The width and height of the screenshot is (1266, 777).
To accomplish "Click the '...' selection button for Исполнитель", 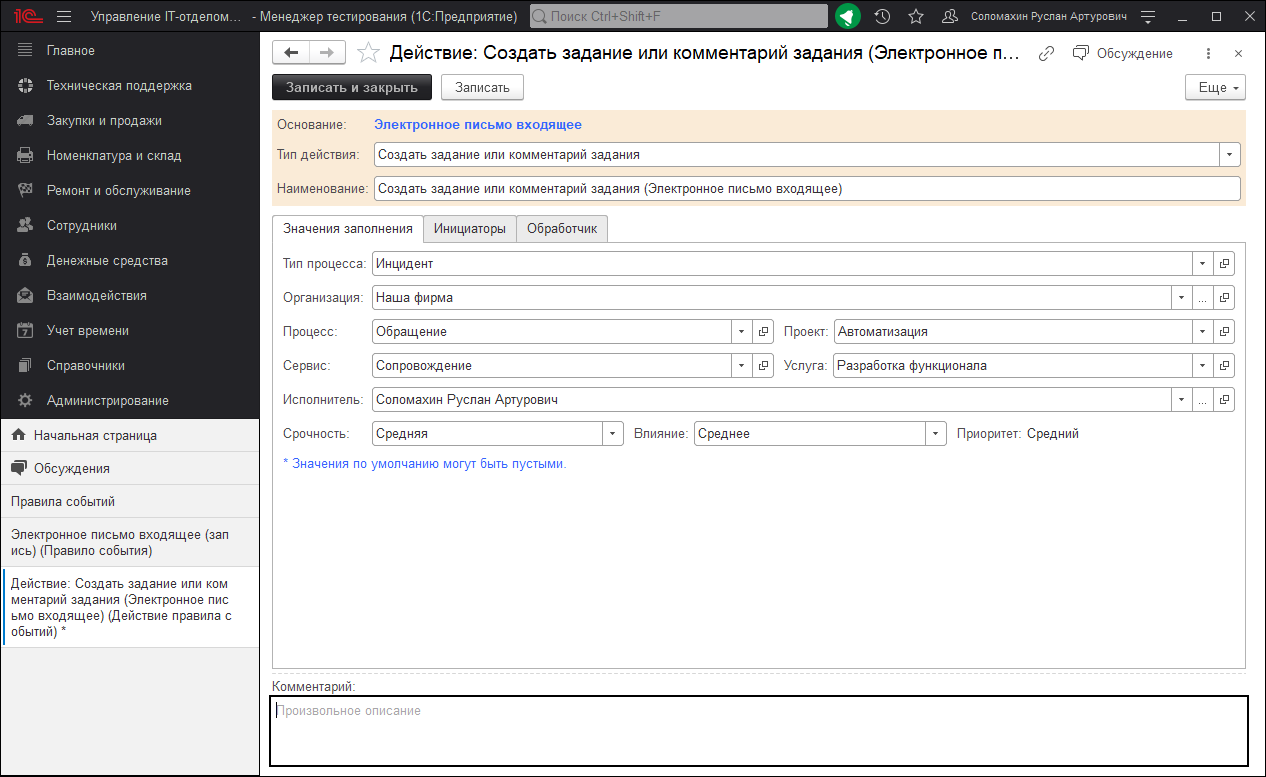I will tap(1203, 399).
